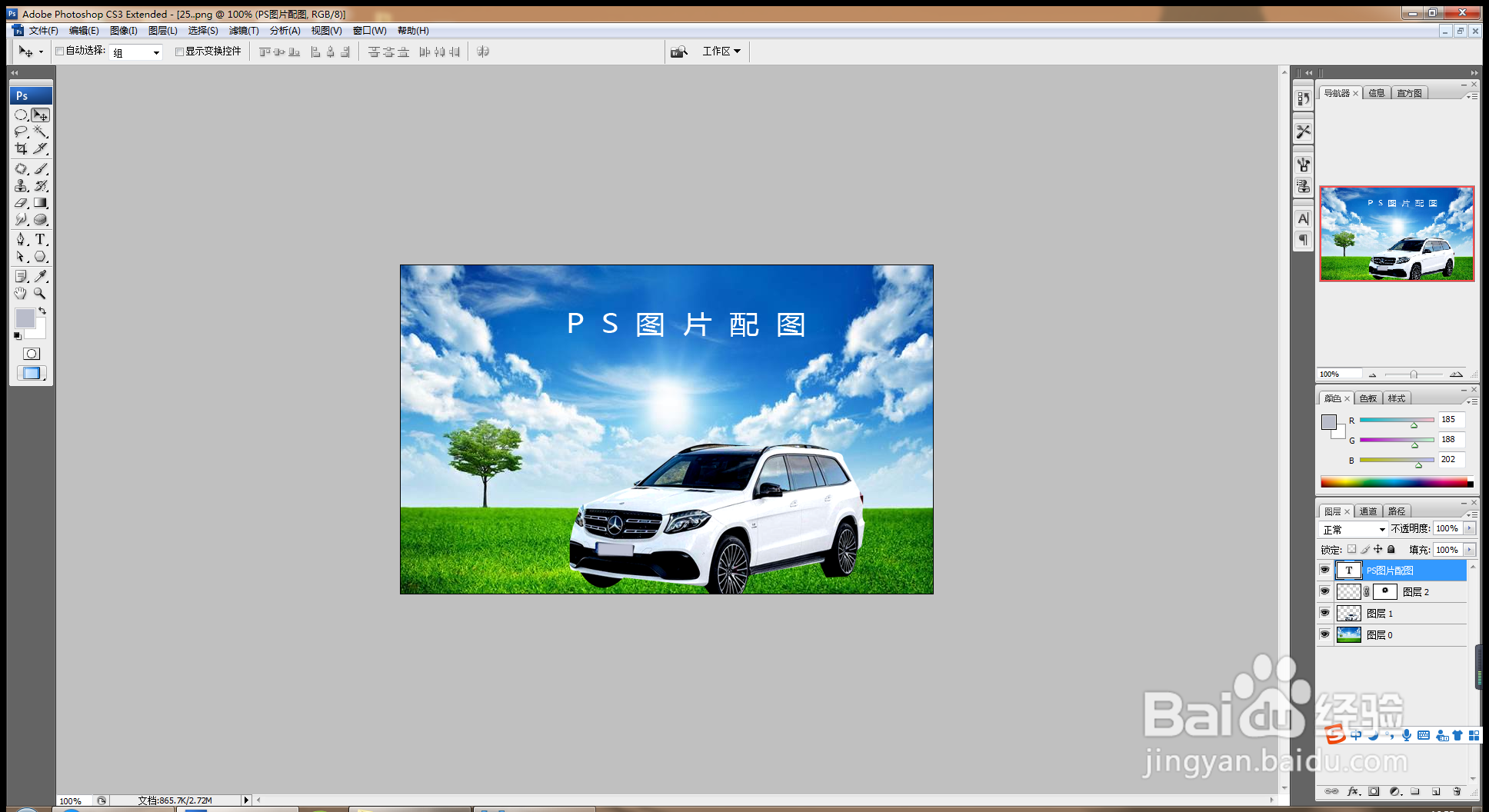The image size is (1489, 812).
Task: Toggle lock position
Action: coord(1378,549)
